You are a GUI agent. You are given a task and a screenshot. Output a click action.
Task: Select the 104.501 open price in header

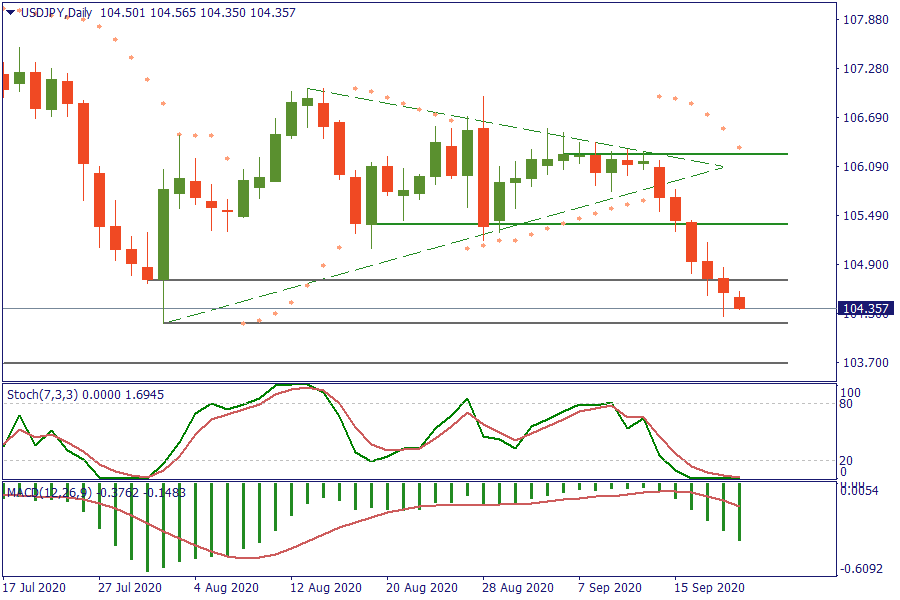(x=123, y=13)
